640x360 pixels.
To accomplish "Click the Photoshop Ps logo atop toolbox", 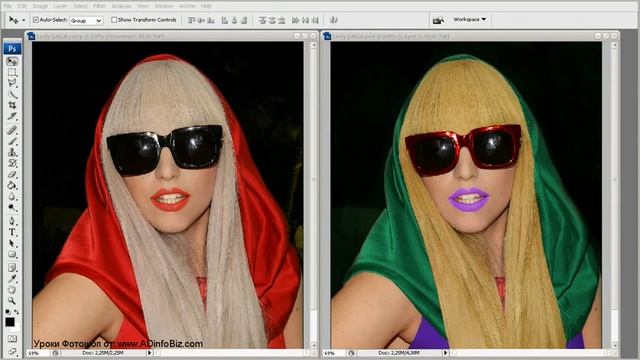I will (x=12, y=49).
